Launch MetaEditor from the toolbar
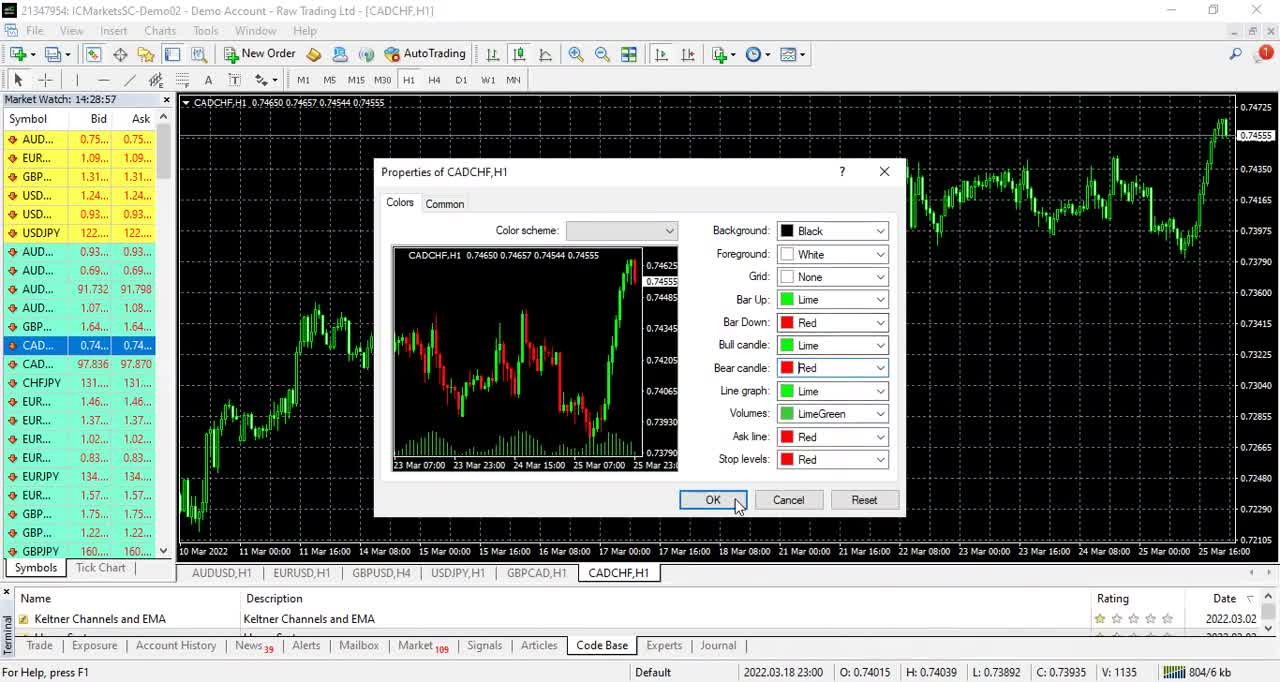This screenshot has height=682, width=1280. tap(313, 54)
